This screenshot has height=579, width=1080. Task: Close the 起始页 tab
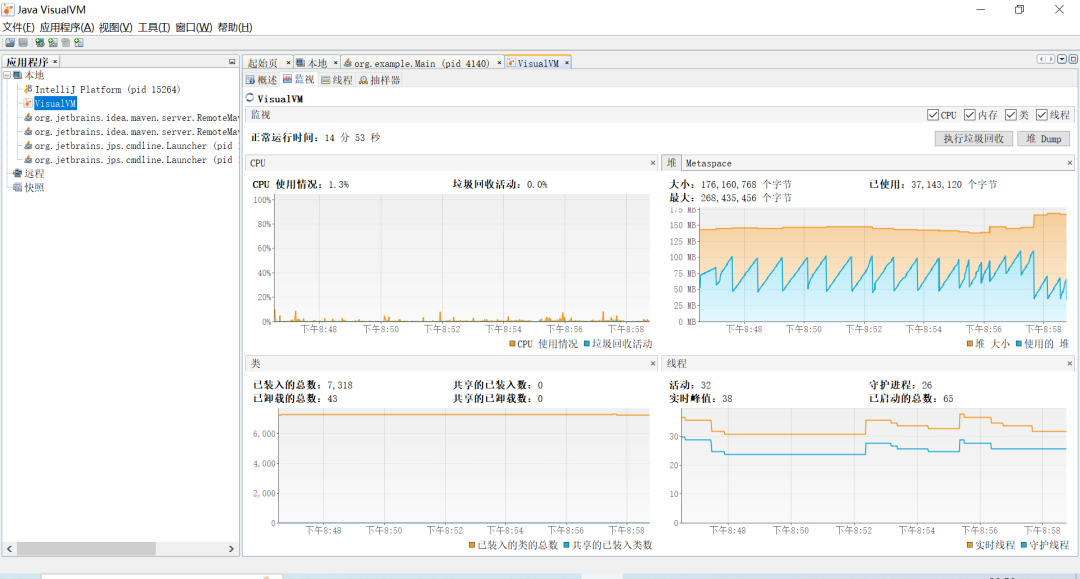pyautogui.click(x=288, y=63)
